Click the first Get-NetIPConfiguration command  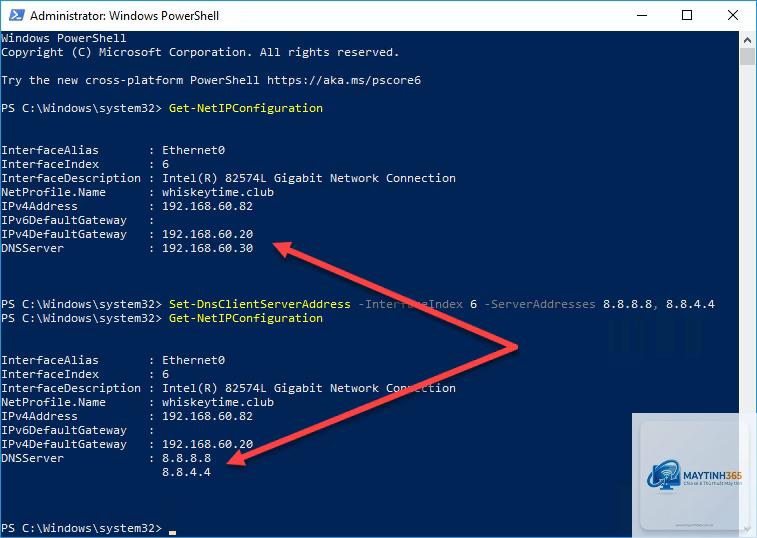[246, 108]
